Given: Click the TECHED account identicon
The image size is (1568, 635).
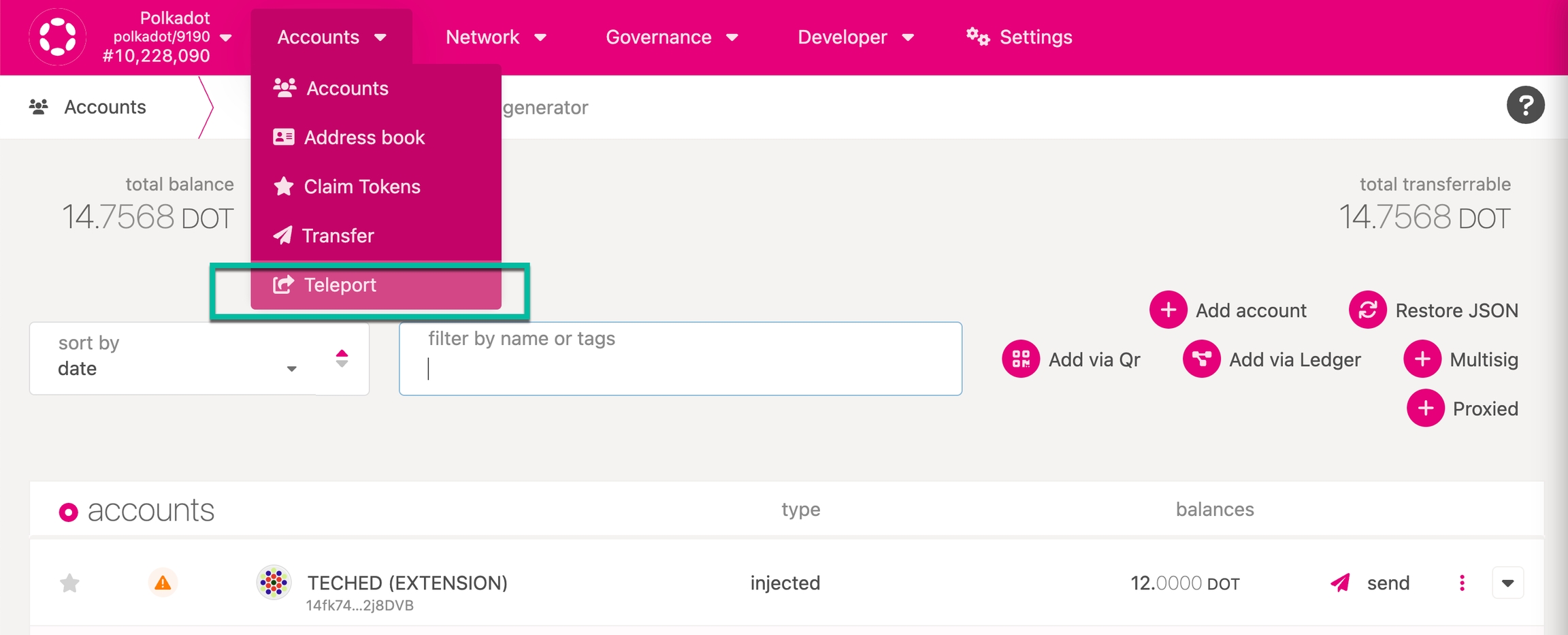Looking at the screenshot, I should (274, 583).
